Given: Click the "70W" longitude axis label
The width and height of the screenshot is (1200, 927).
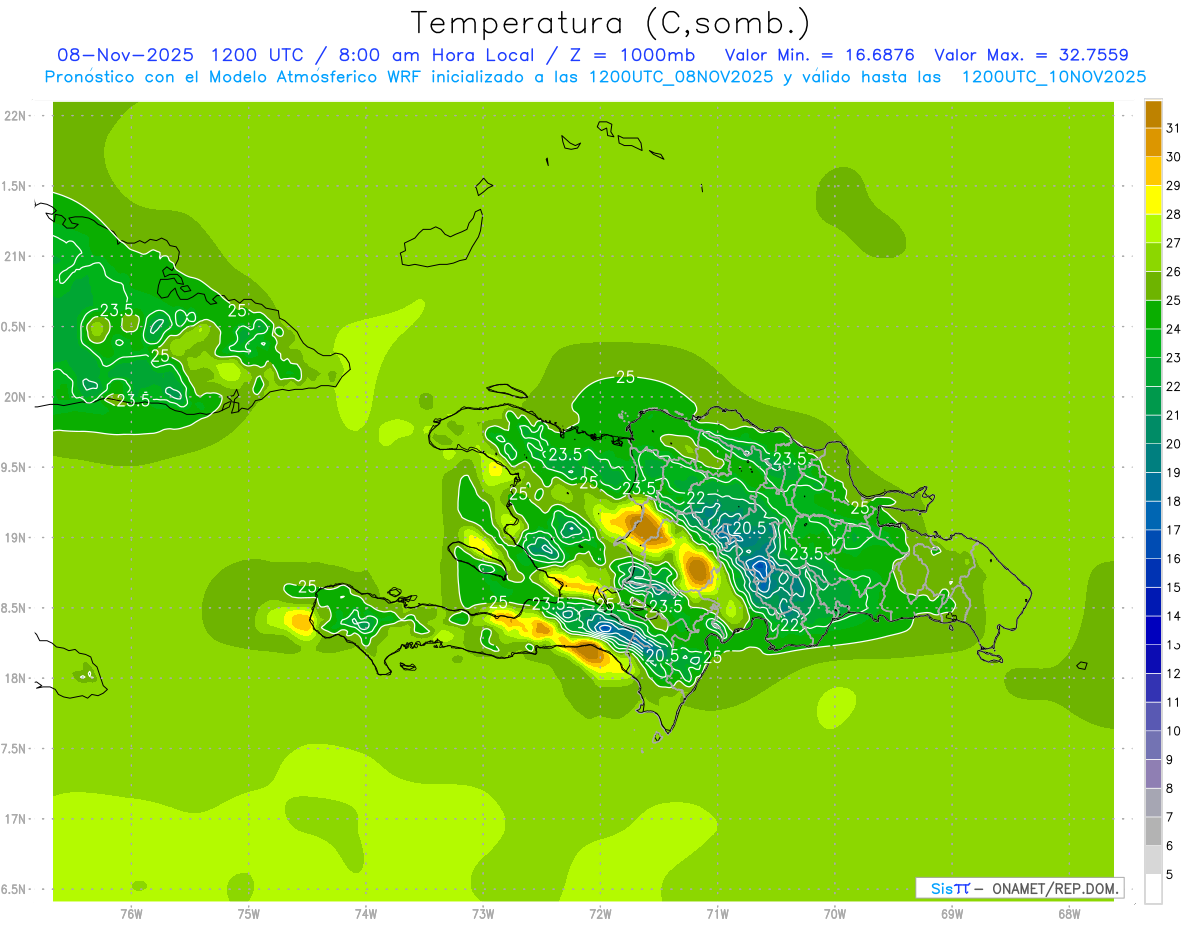Looking at the screenshot, I should tap(835, 914).
